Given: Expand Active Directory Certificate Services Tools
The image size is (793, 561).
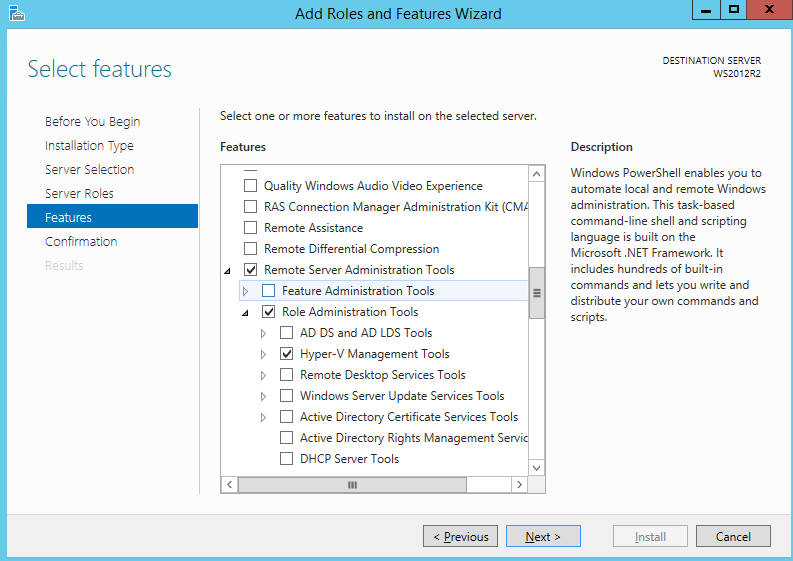Looking at the screenshot, I should pyautogui.click(x=263, y=417).
